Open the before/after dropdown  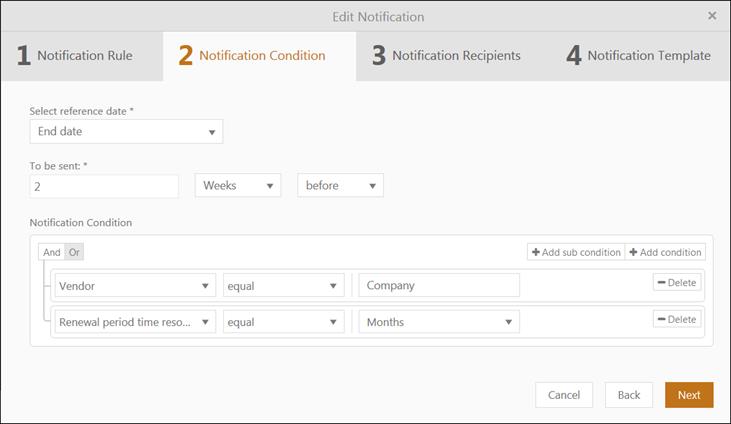click(340, 186)
